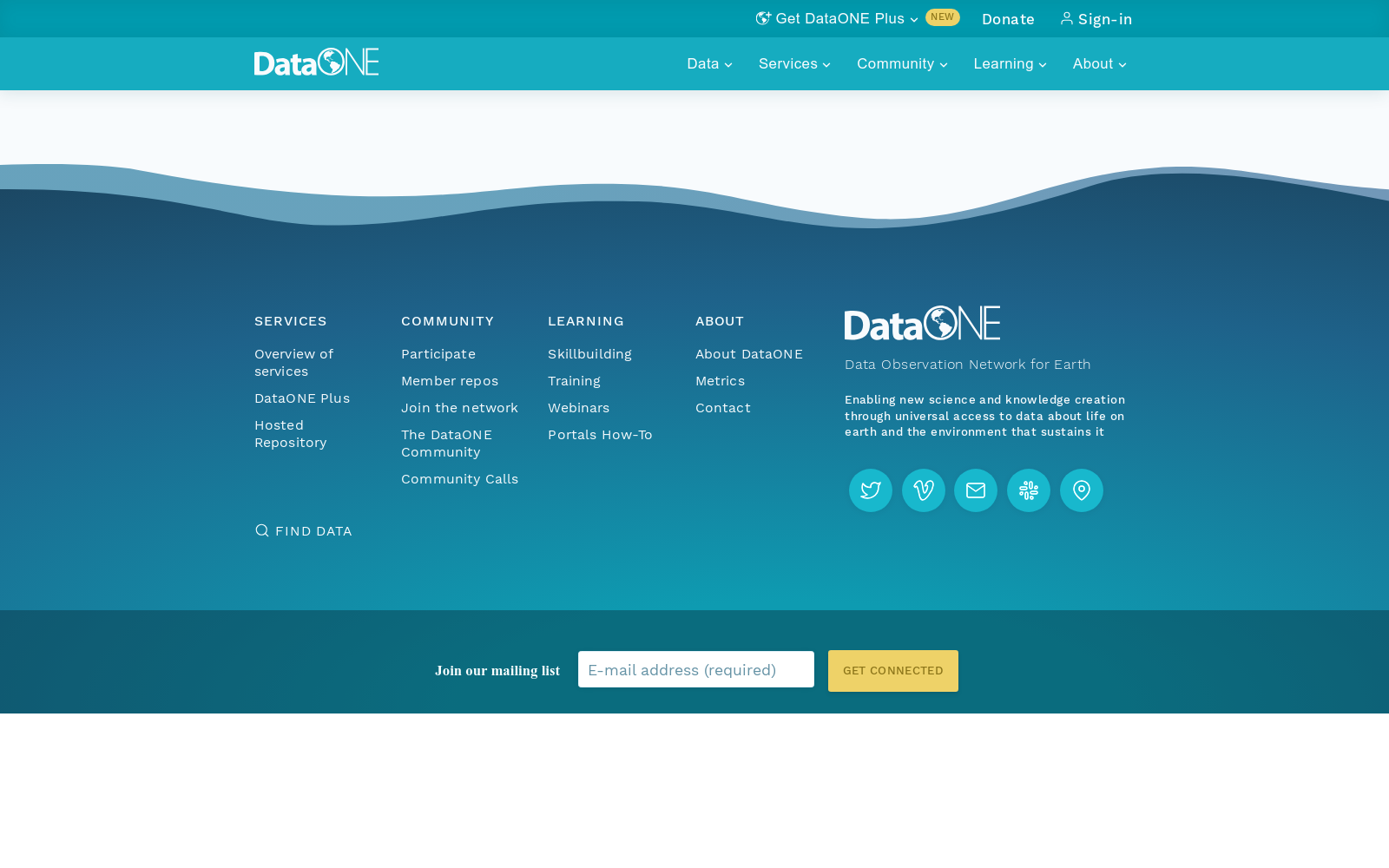
Task: Go to Hosted Repository footer link
Action: click(x=291, y=434)
